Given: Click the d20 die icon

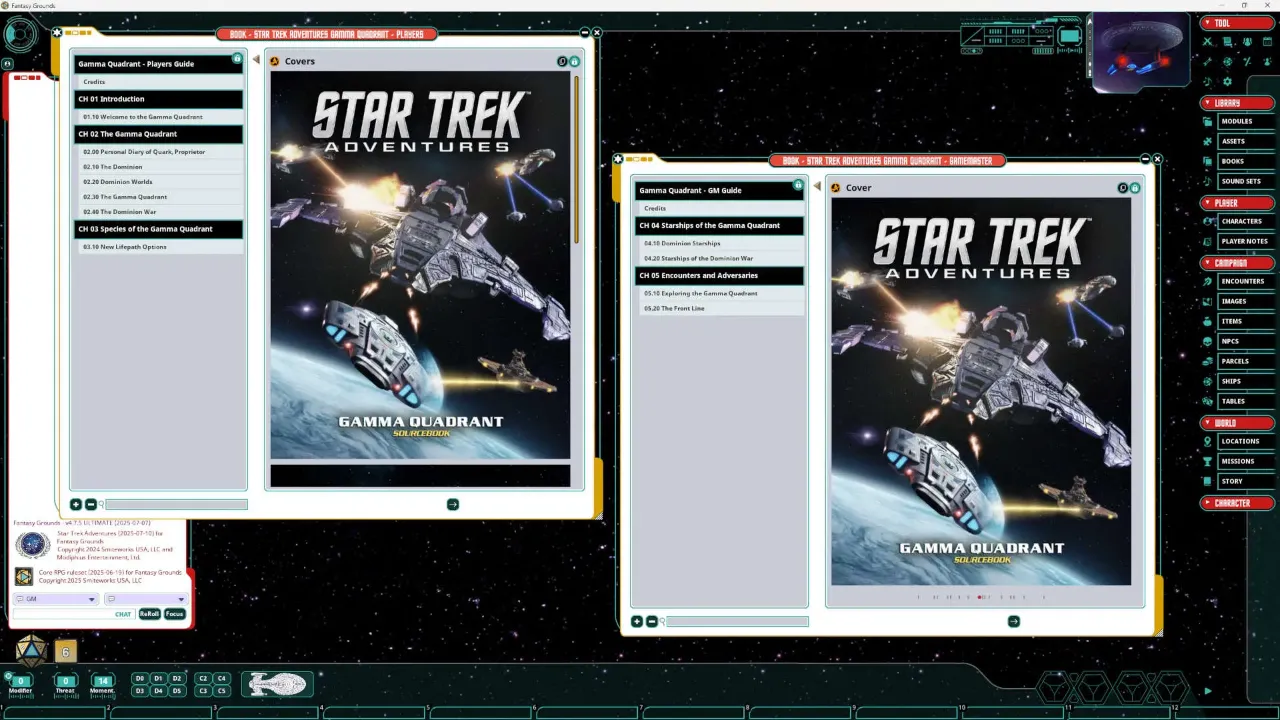Looking at the screenshot, I should click(30, 651).
